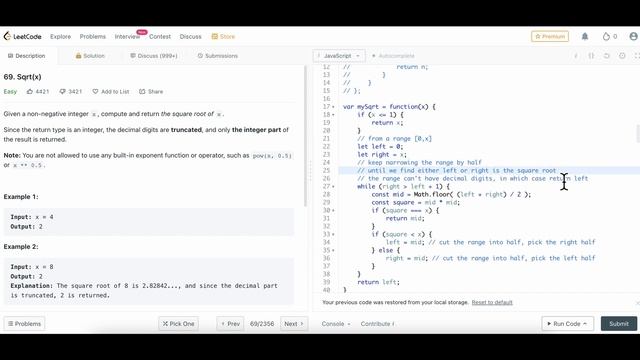Open Contest in navigation
This screenshot has width=640, height=360.
pos(160,36)
